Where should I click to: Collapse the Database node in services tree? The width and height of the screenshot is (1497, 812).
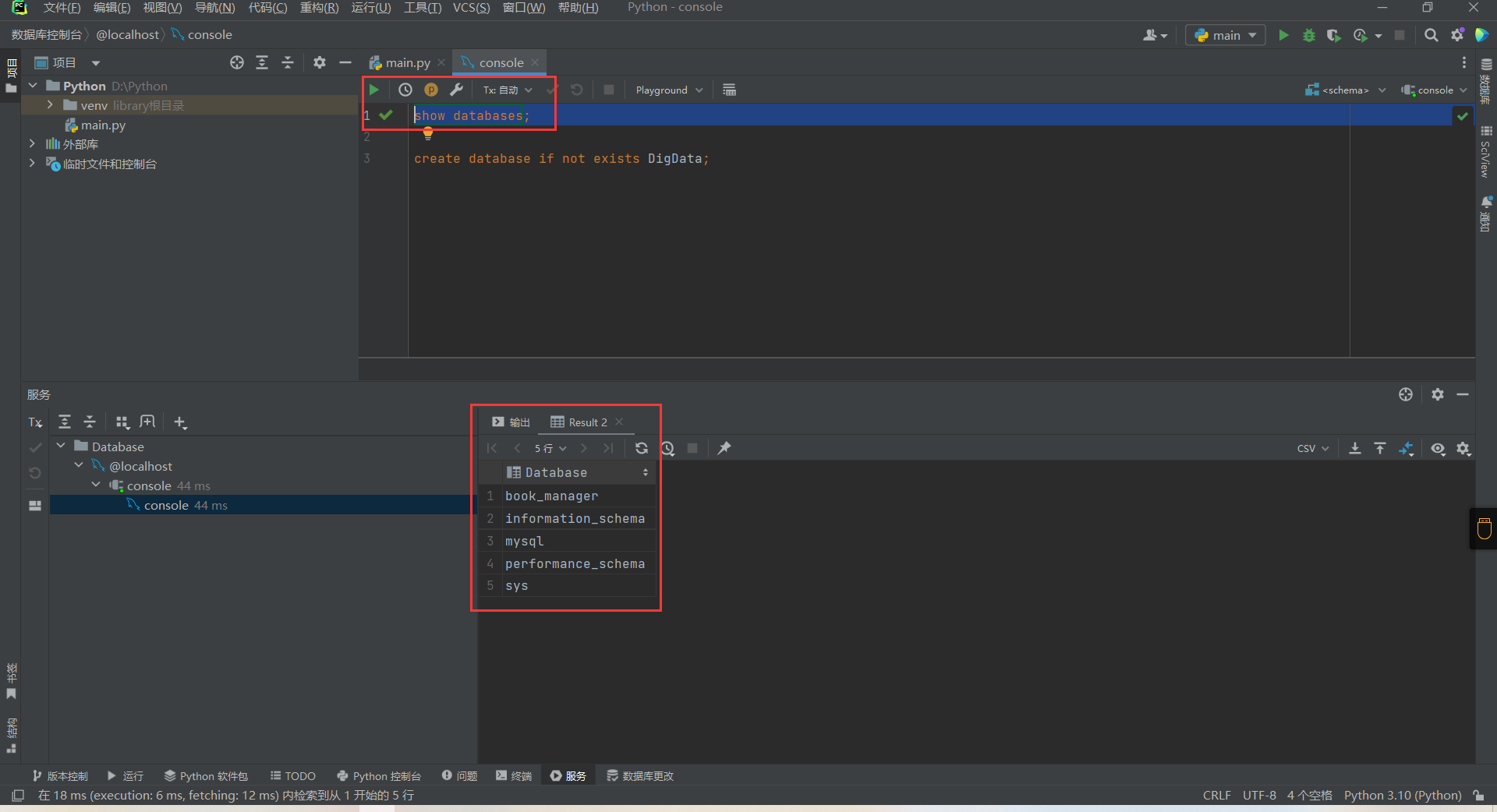61,446
